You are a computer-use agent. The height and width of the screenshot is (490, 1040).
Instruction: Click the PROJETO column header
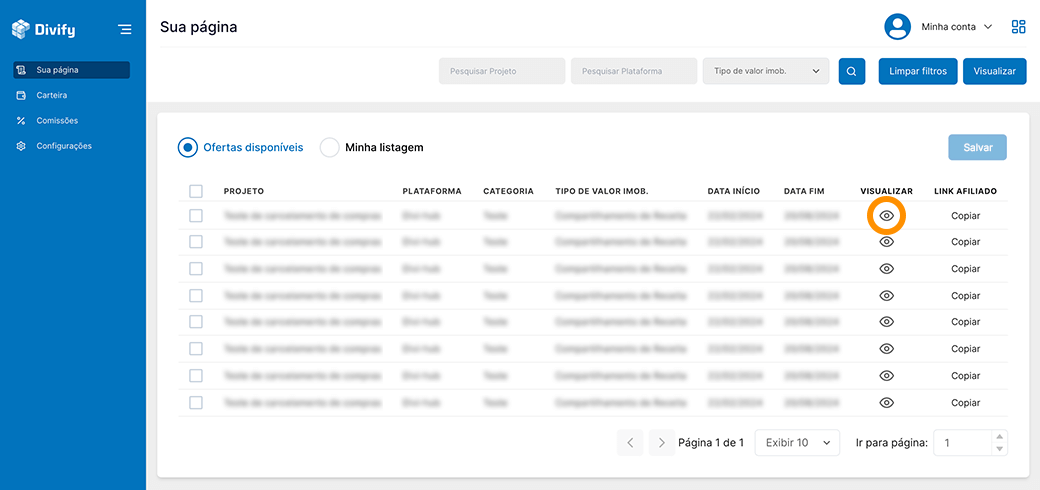point(243,191)
